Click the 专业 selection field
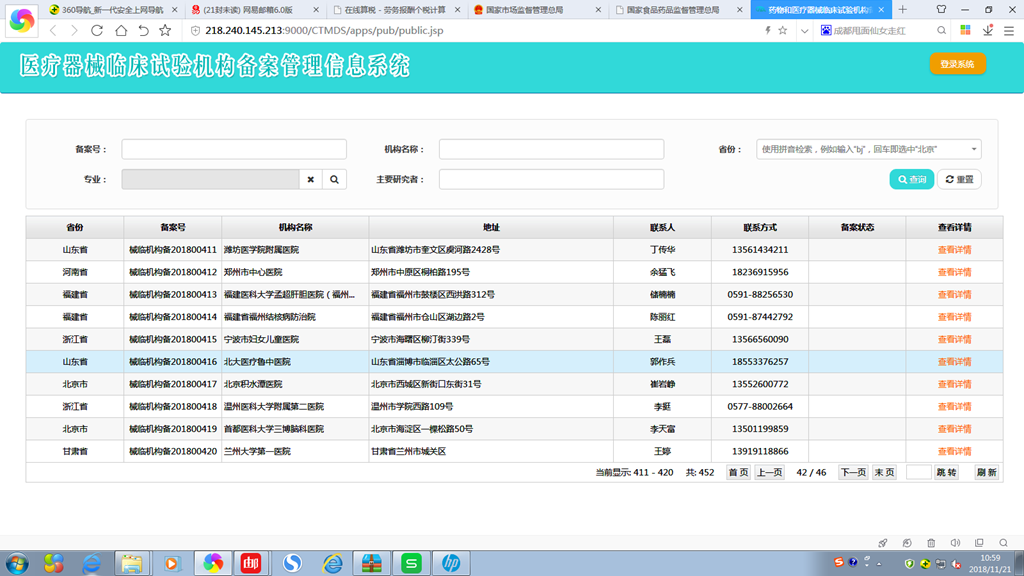1024x576 pixels. (210, 180)
